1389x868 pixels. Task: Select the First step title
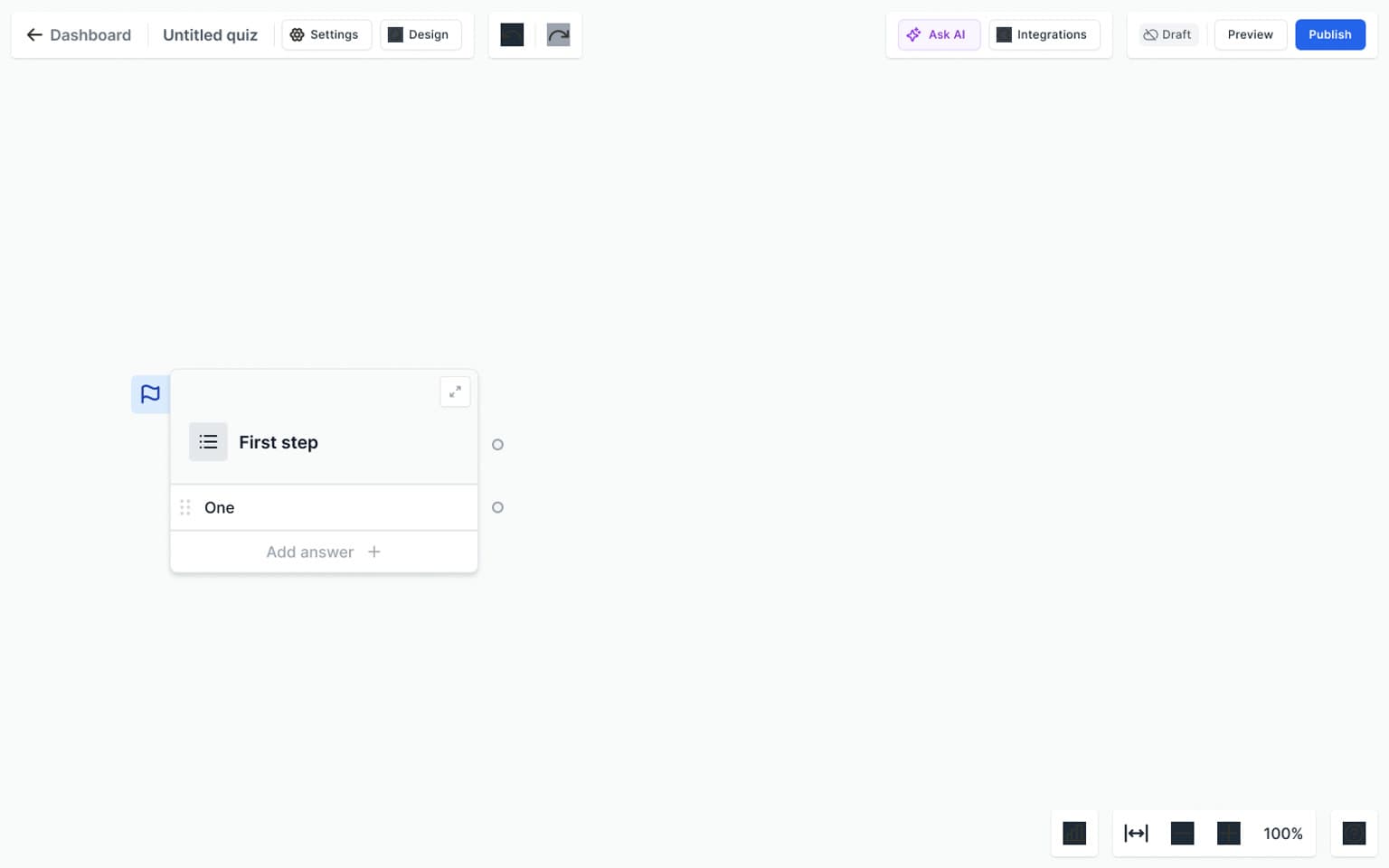(x=279, y=442)
